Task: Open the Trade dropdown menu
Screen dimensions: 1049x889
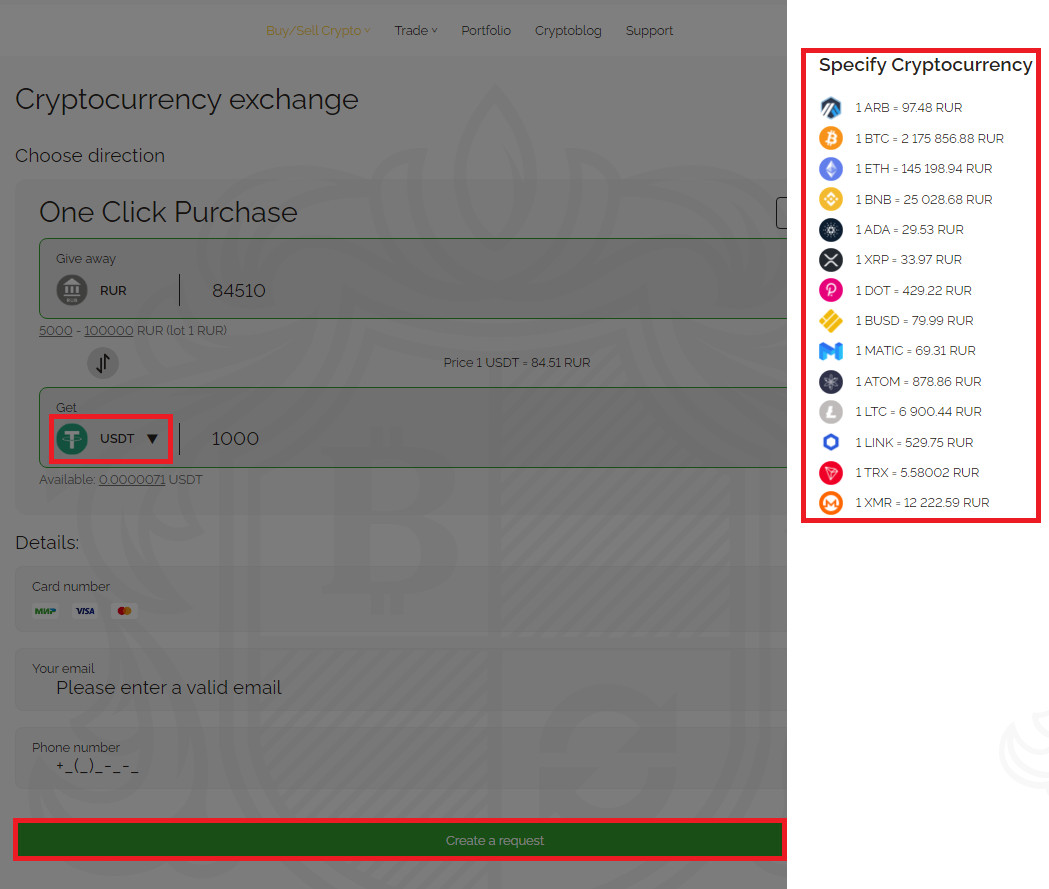Action: coord(415,30)
